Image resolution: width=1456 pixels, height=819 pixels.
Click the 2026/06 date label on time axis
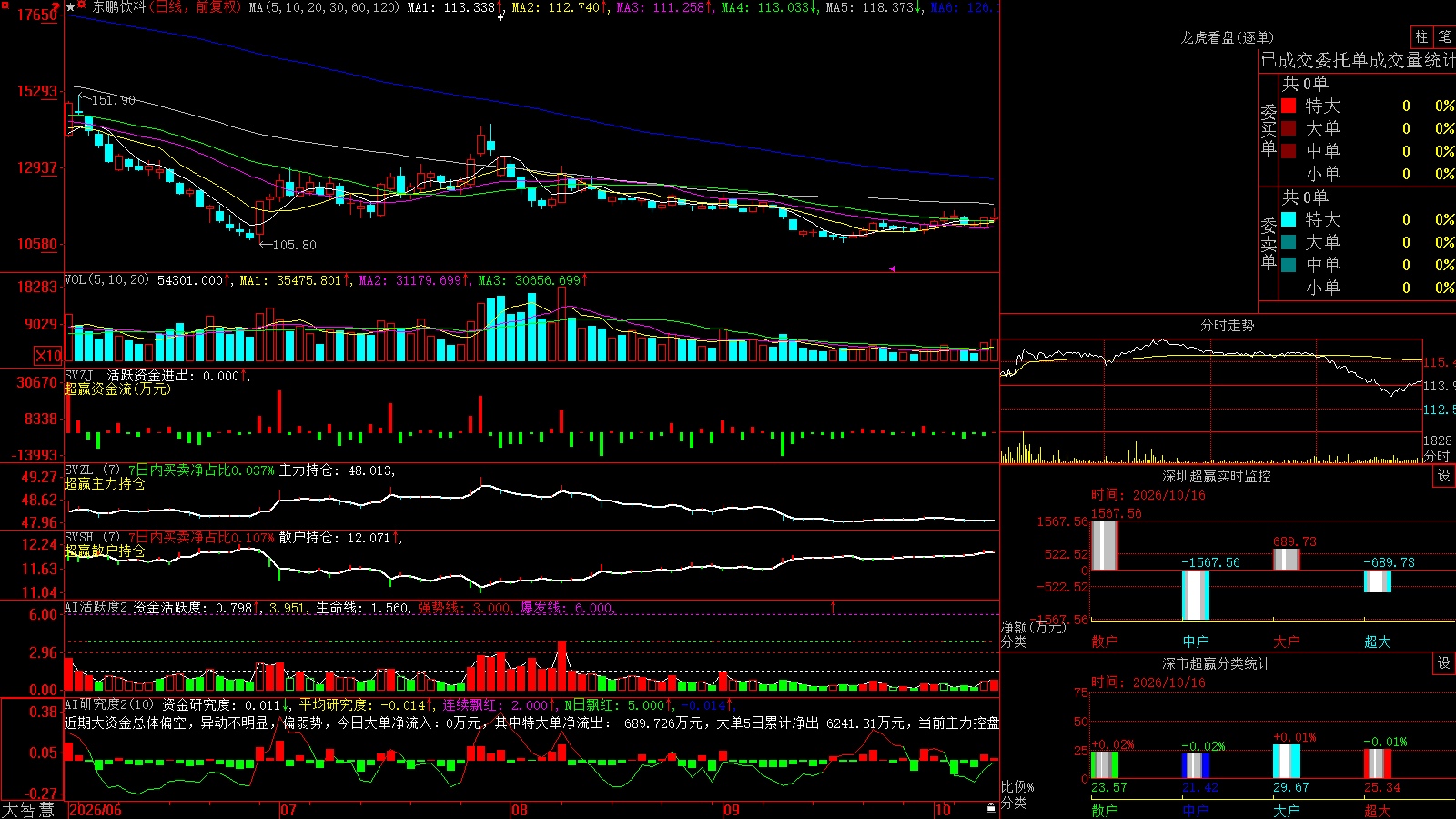coord(96,810)
